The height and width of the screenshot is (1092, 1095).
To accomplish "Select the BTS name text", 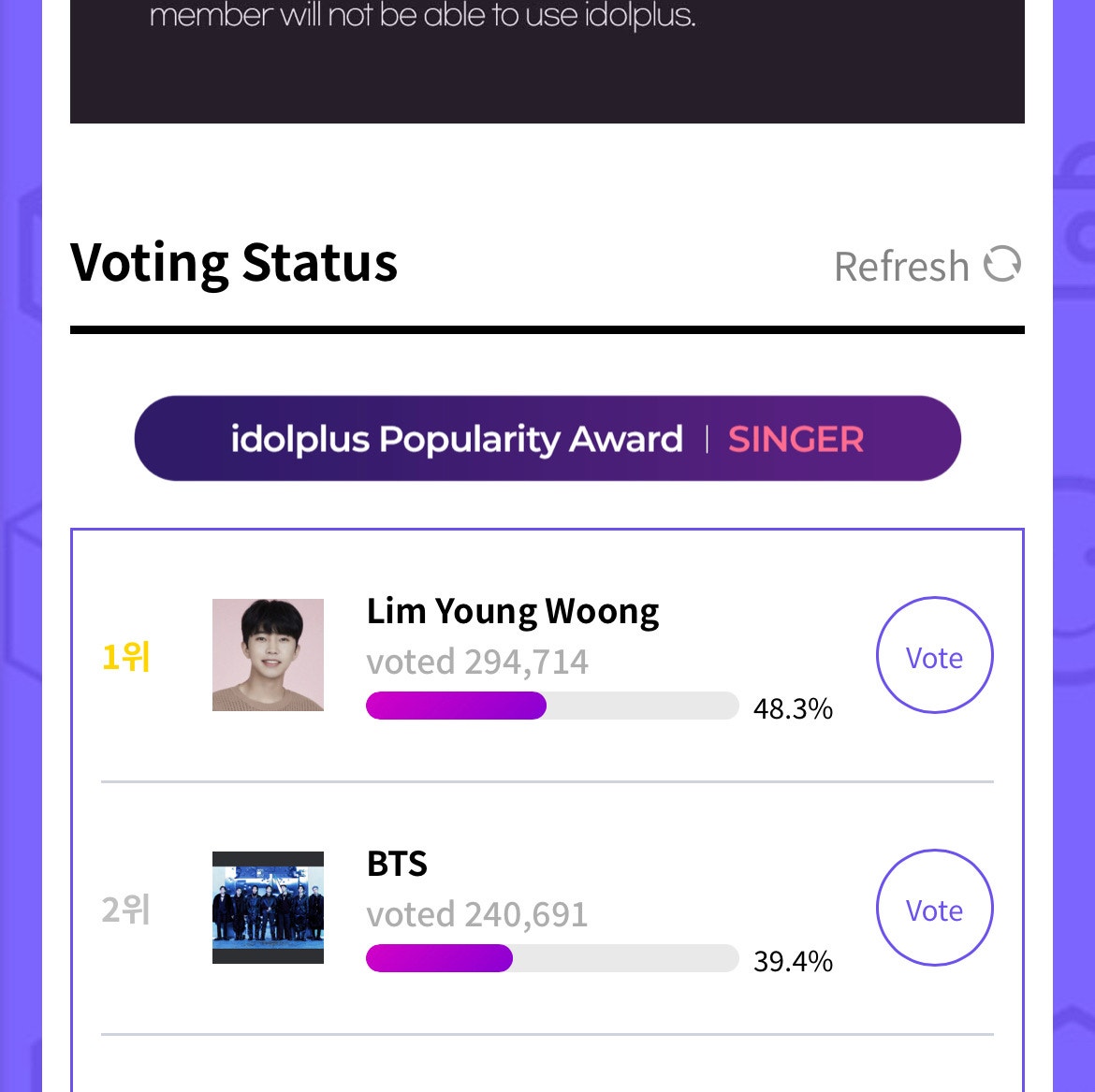I will point(397,864).
